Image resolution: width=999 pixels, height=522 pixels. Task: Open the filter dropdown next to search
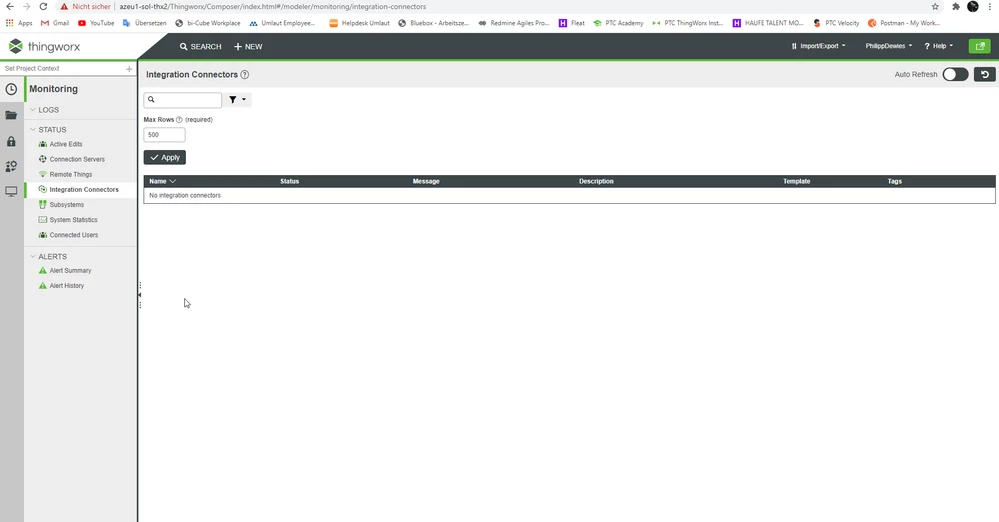237,99
